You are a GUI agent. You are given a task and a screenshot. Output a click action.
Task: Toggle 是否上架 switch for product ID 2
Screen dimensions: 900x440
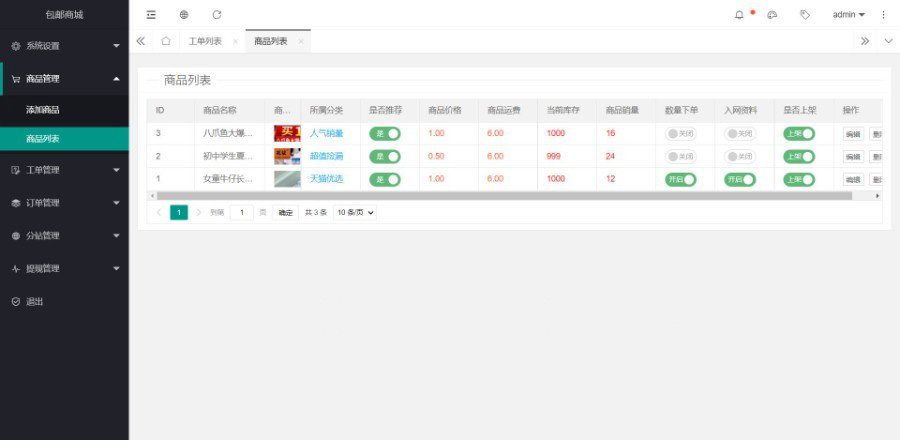point(799,156)
